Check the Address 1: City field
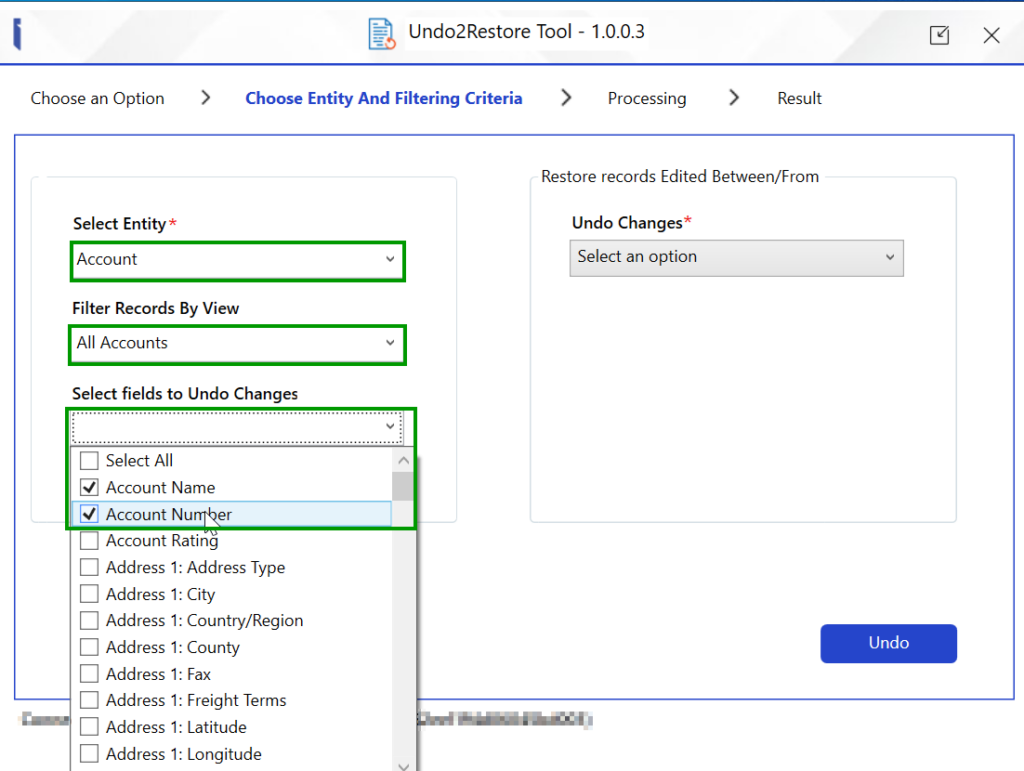This screenshot has height=771, width=1024. 88,594
